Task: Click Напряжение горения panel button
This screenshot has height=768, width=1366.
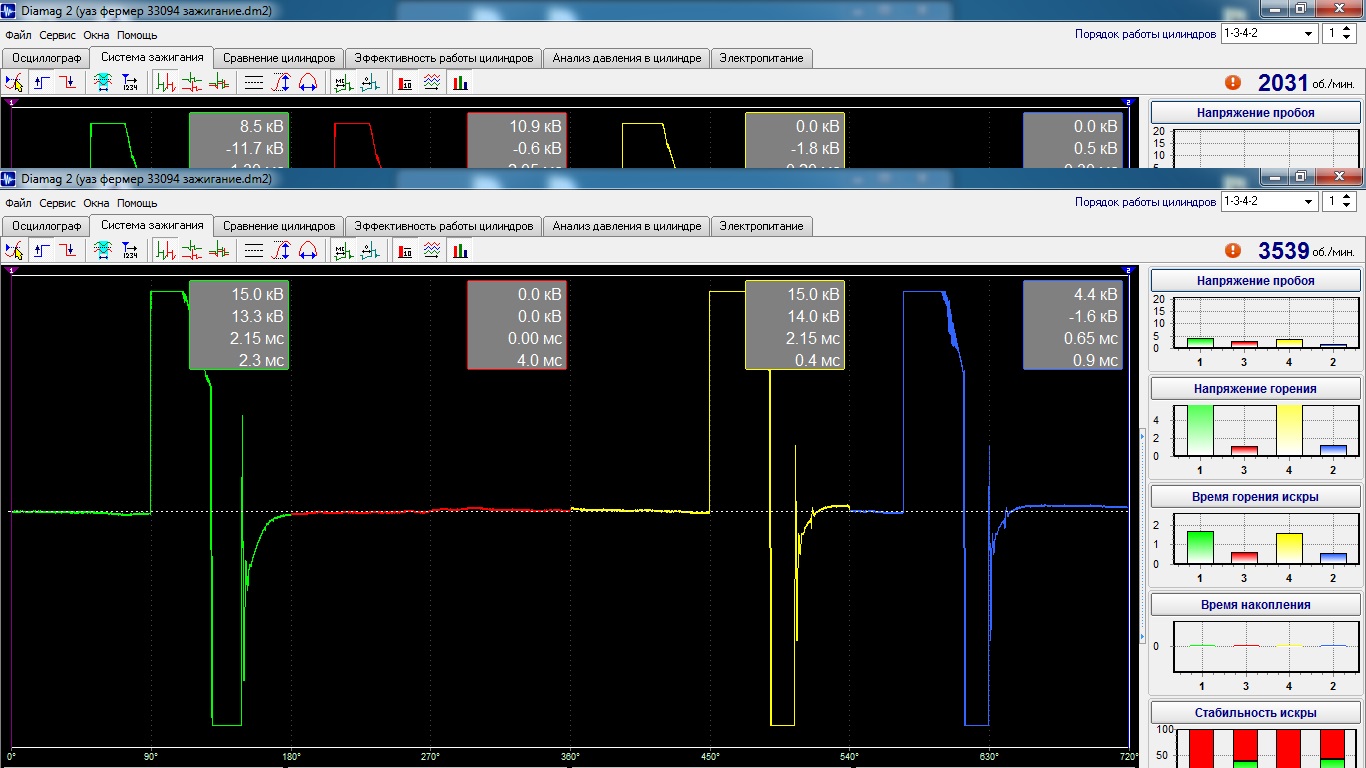Action: 1255,389
